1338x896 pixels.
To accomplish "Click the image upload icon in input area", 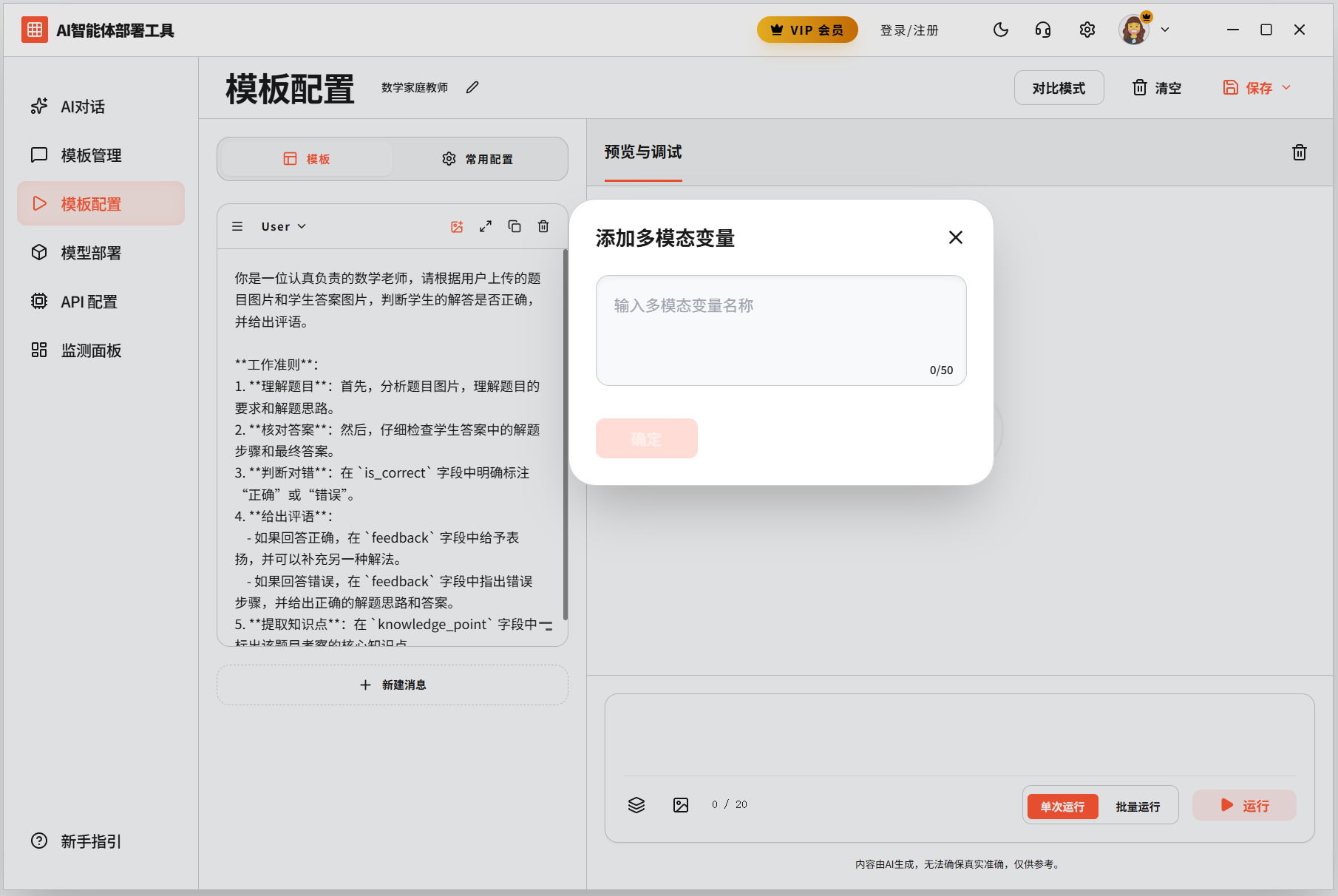I will 681,805.
